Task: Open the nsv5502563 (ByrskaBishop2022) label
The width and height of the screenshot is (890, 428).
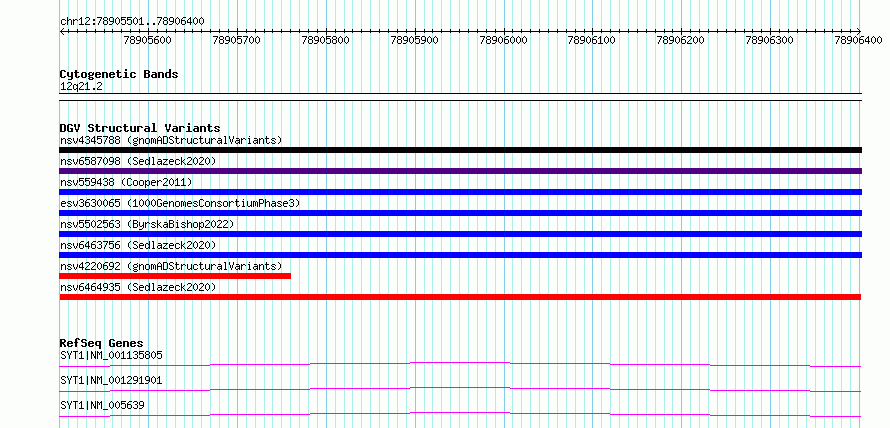Action: click(x=147, y=224)
